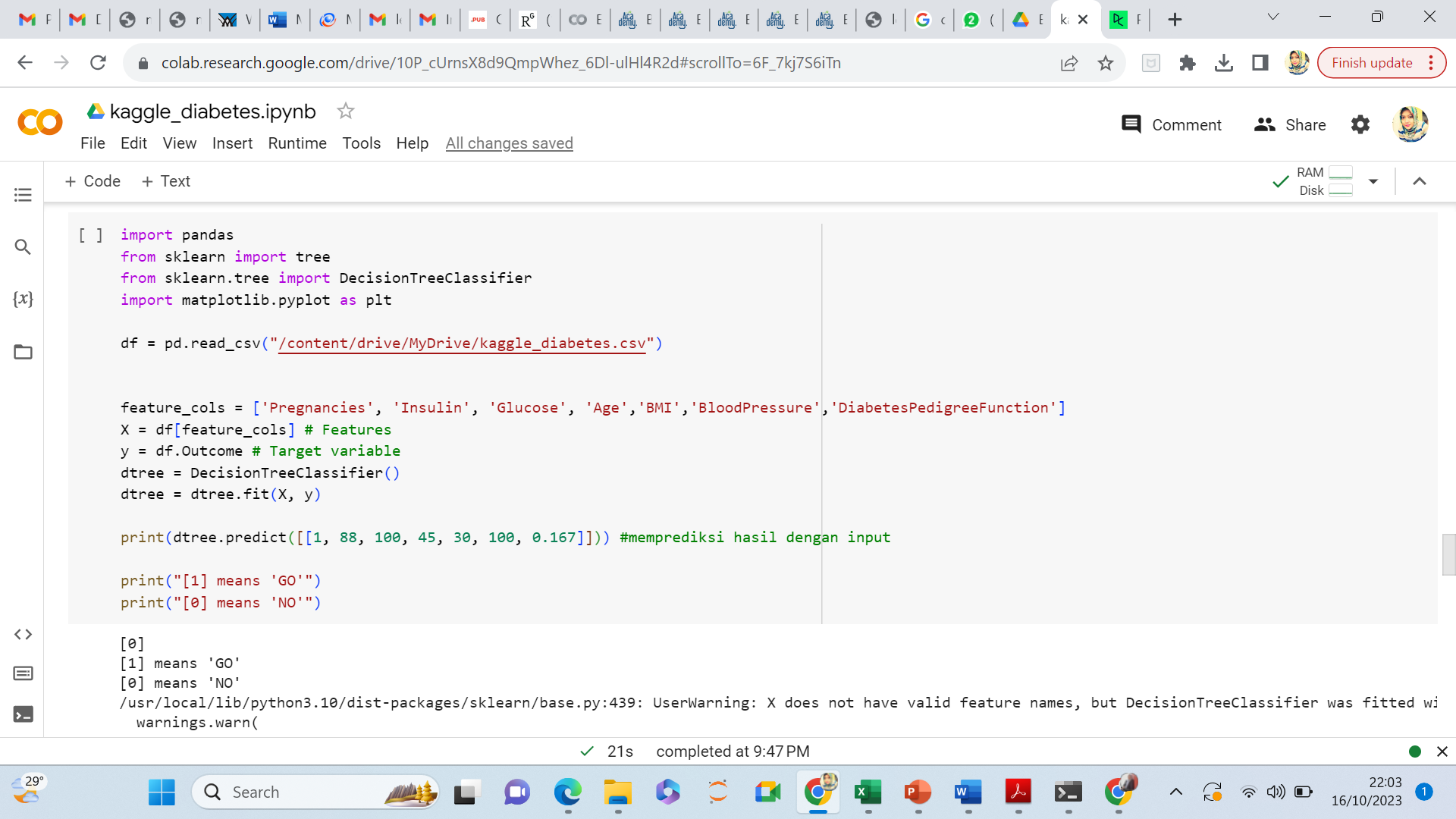Click the kaggle_diabetes.csv file path link

click(462, 344)
